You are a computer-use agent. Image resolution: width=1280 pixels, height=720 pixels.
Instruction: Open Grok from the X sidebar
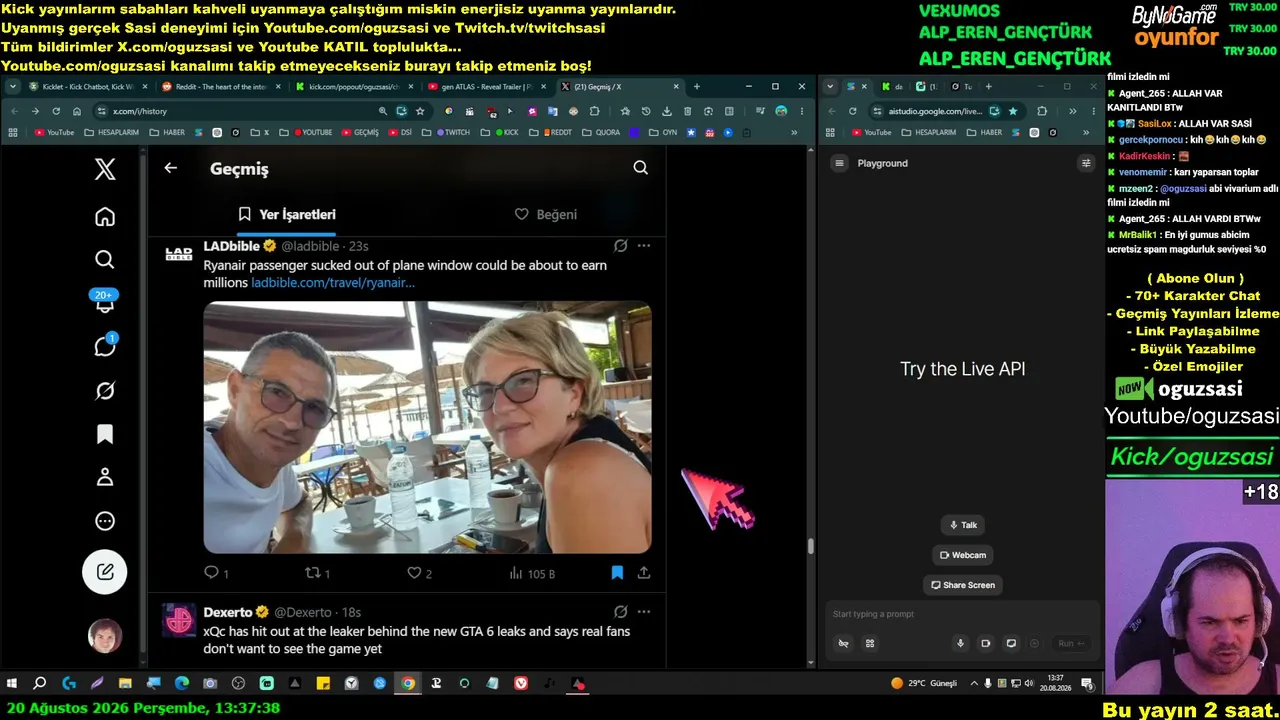pyautogui.click(x=105, y=391)
